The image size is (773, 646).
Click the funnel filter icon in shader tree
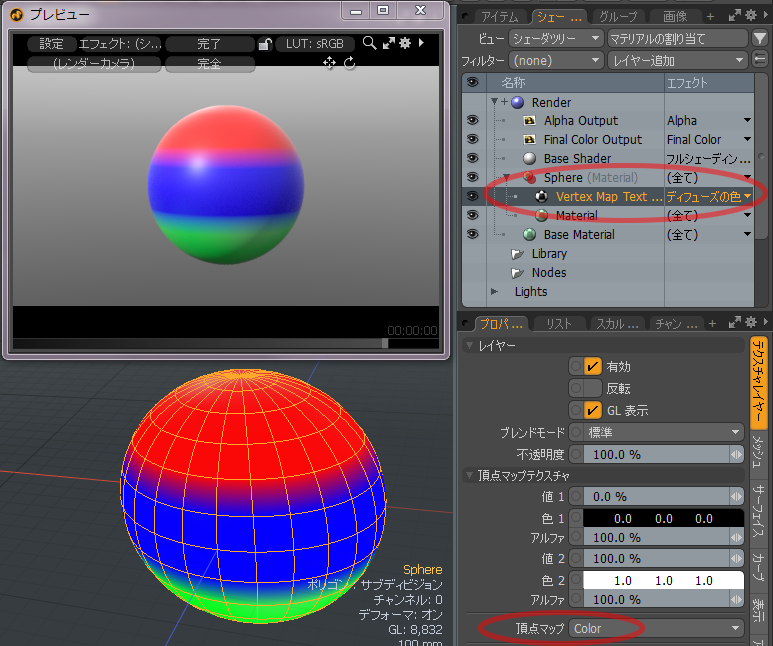(761, 39)
